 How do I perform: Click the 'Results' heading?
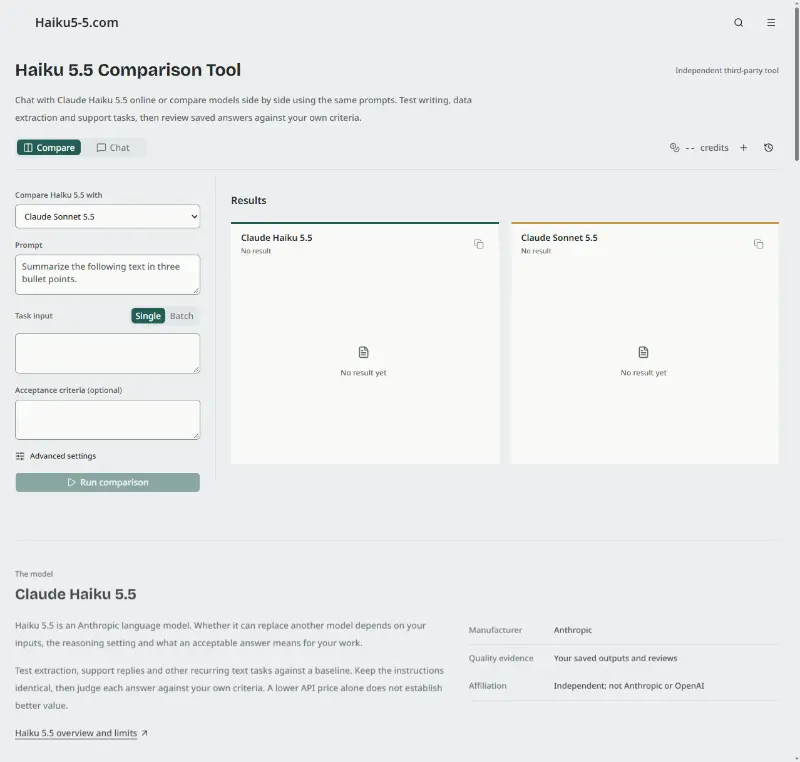(248, 200)
